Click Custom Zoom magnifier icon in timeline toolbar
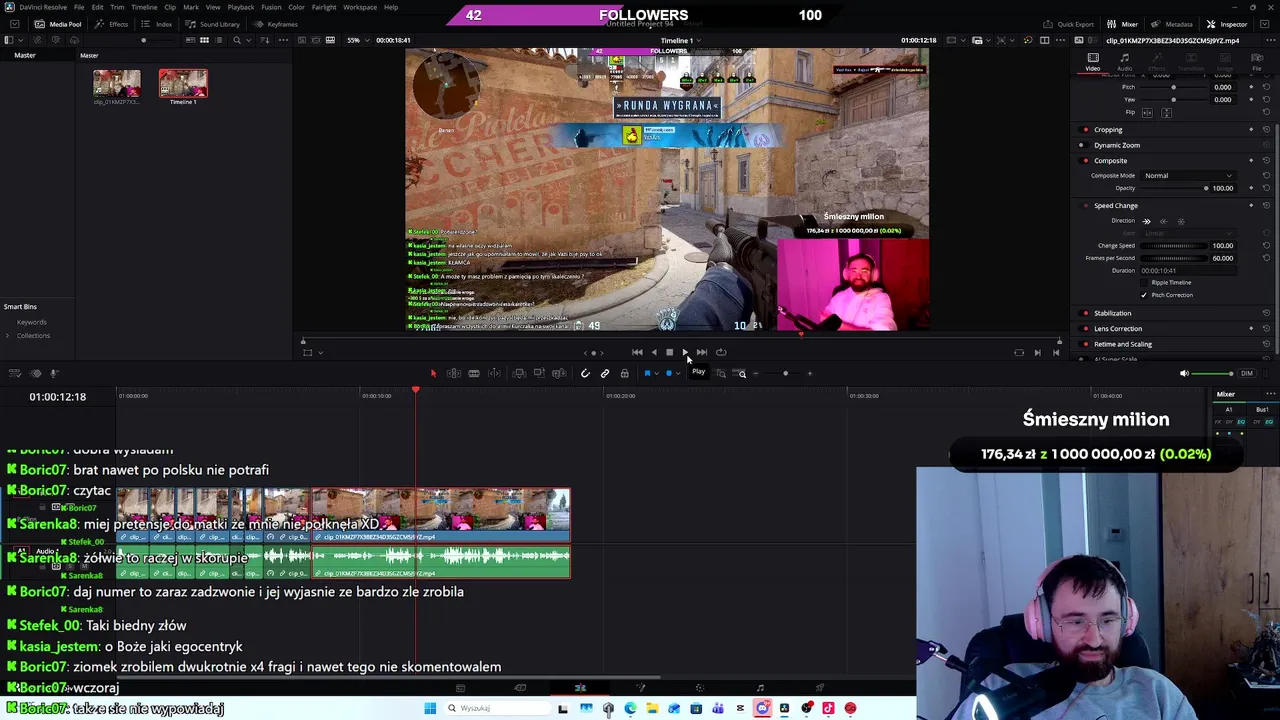This screenshot has width=1280, height=720. 741,373
